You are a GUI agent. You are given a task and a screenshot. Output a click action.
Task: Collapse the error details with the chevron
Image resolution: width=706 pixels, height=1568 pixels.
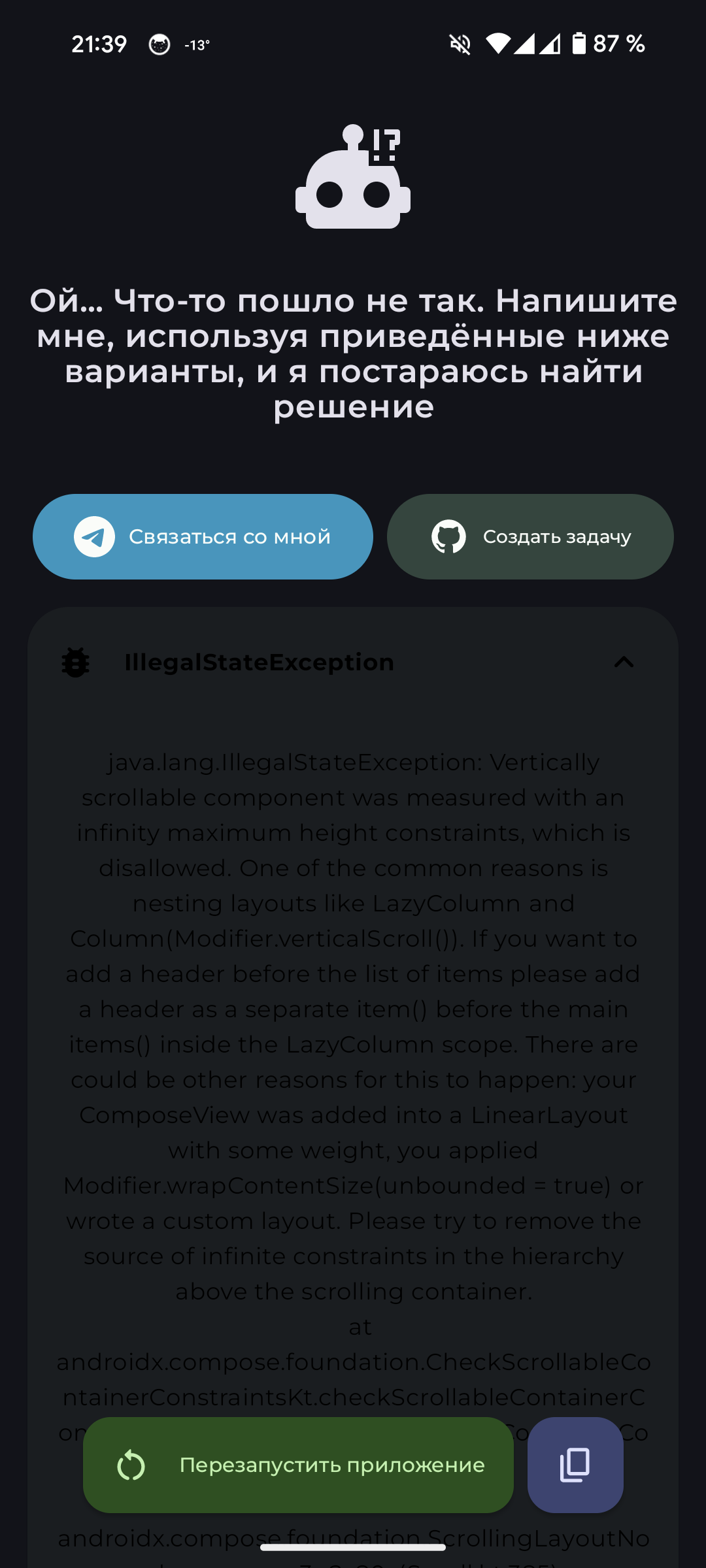[x=624, y=662]
